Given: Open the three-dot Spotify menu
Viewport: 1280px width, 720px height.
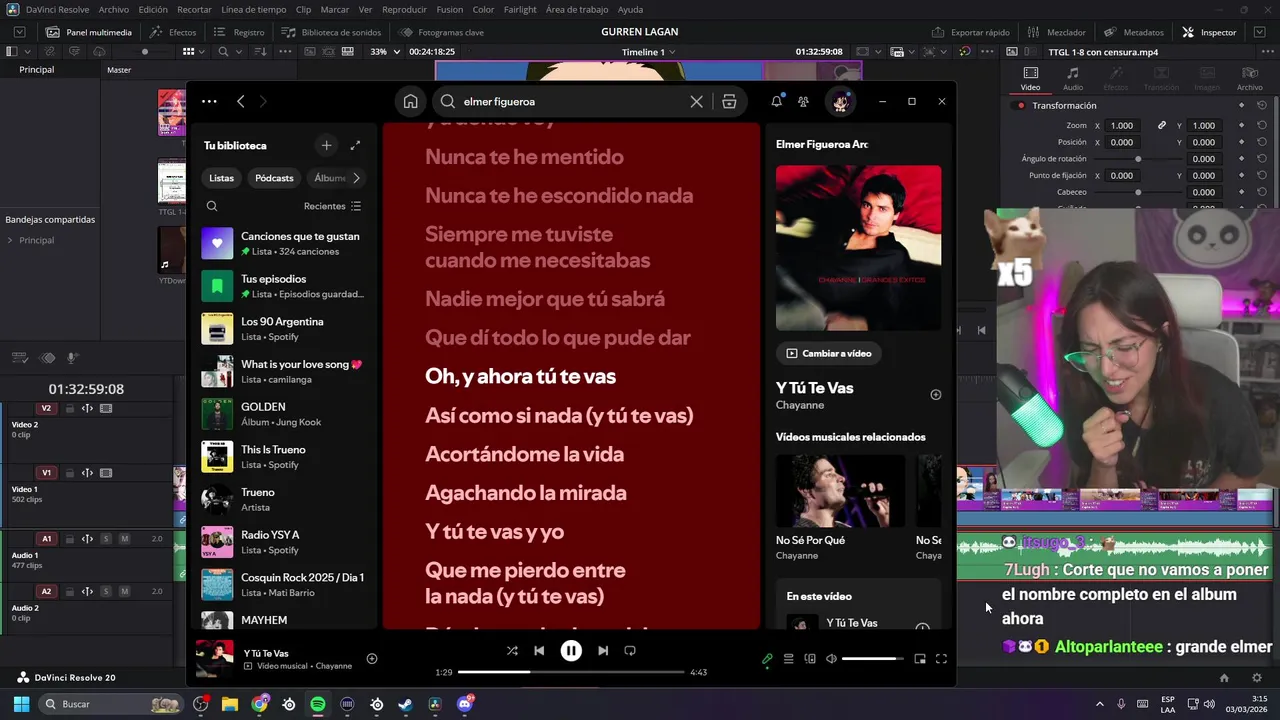Looking at the screenshot, I should [209, 101].
